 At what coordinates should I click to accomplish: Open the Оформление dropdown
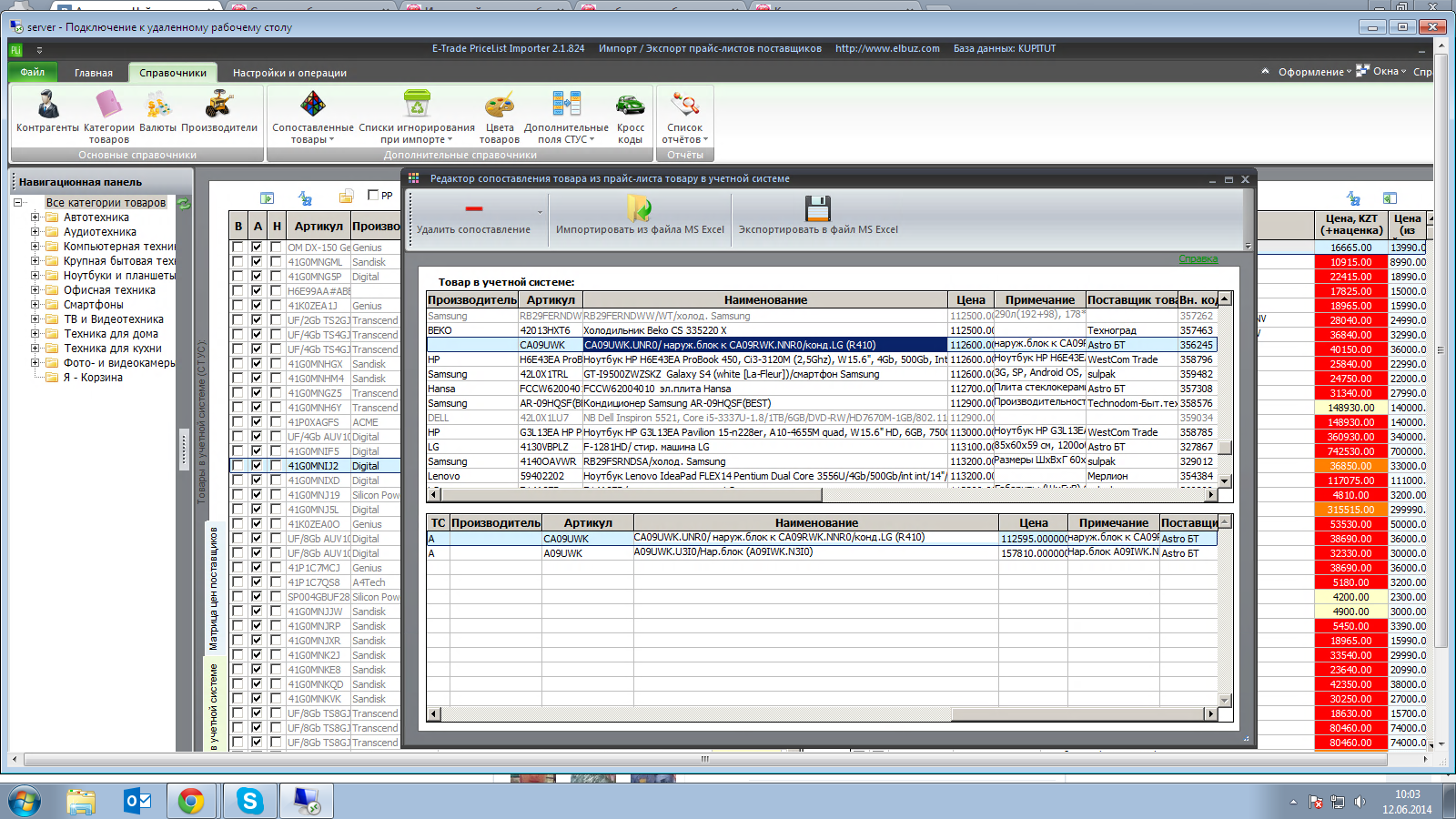click(x=1314, y=72)
